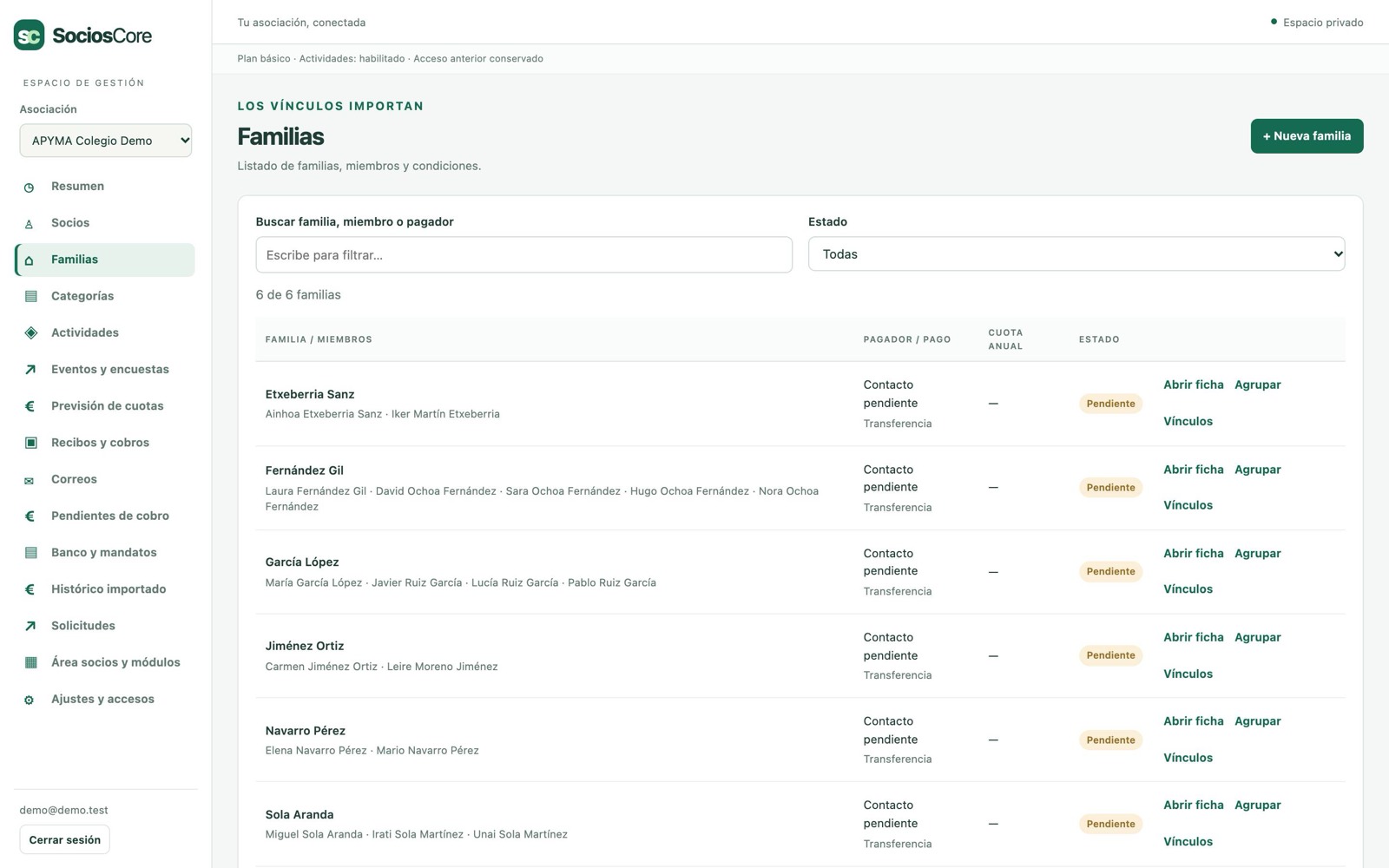Click the Solicitudes arrow icon
Image resolution: width=1389 pixels, height=868 pixels.
[31, 626]
